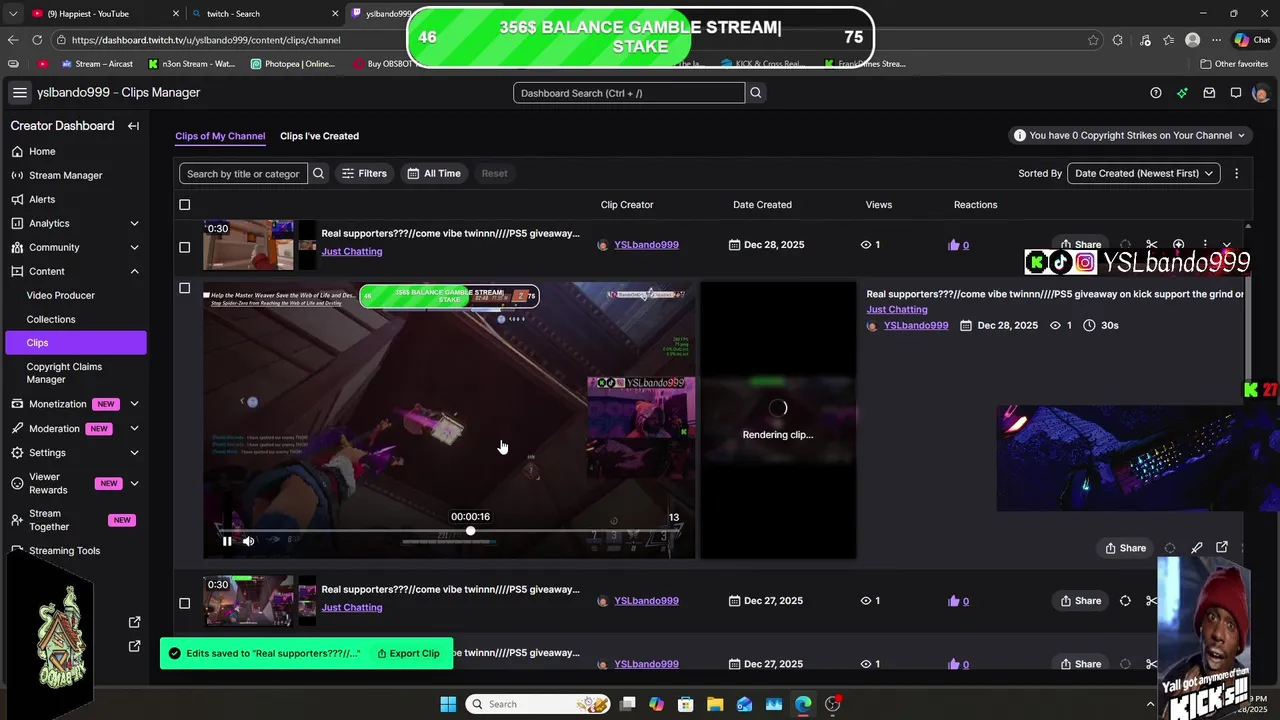Click inside the Dashboard Search field
Viewport: 1280px width, 720px height.
tap(629, 93)
